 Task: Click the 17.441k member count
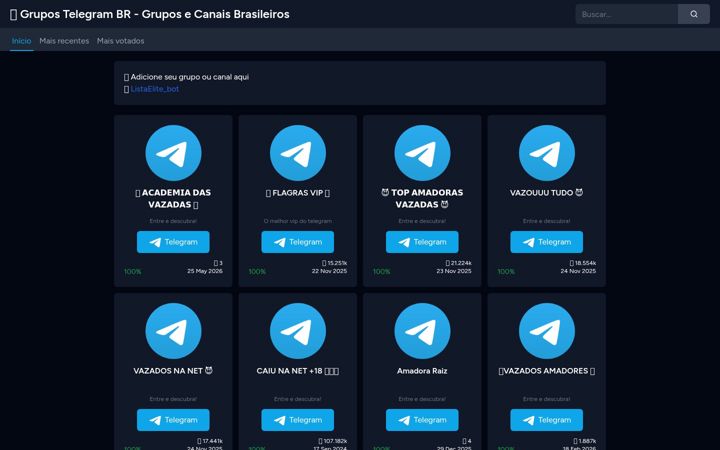tap(210, 441)
